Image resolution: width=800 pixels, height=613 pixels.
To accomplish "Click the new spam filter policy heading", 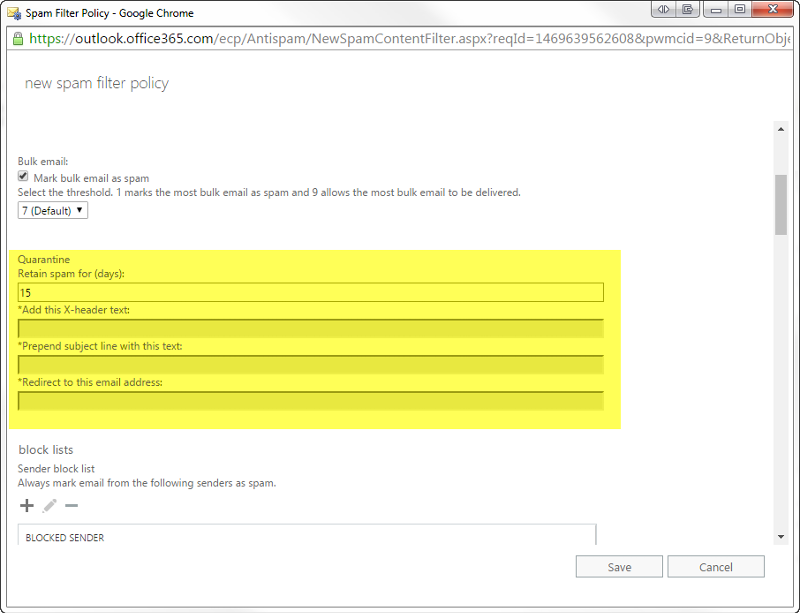I will 97,83.
